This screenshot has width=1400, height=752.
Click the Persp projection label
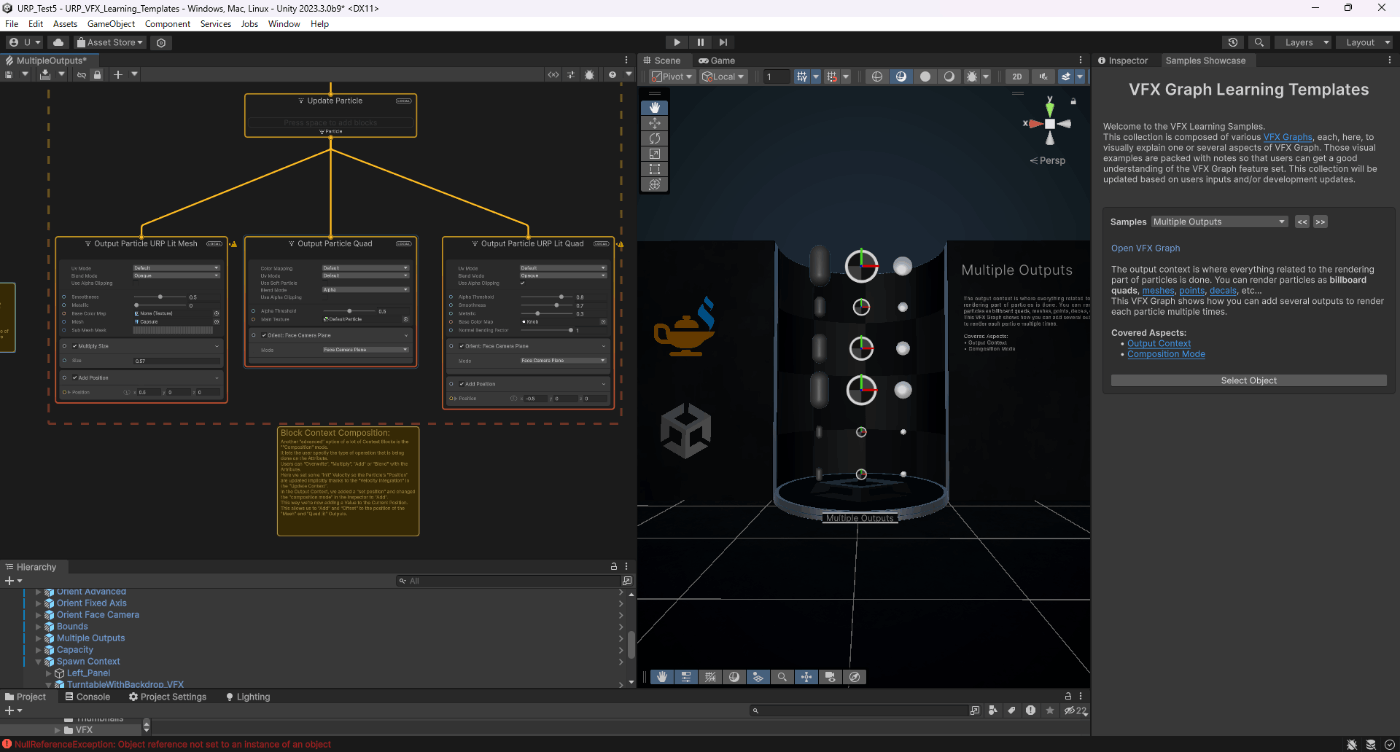(1050, 160)
